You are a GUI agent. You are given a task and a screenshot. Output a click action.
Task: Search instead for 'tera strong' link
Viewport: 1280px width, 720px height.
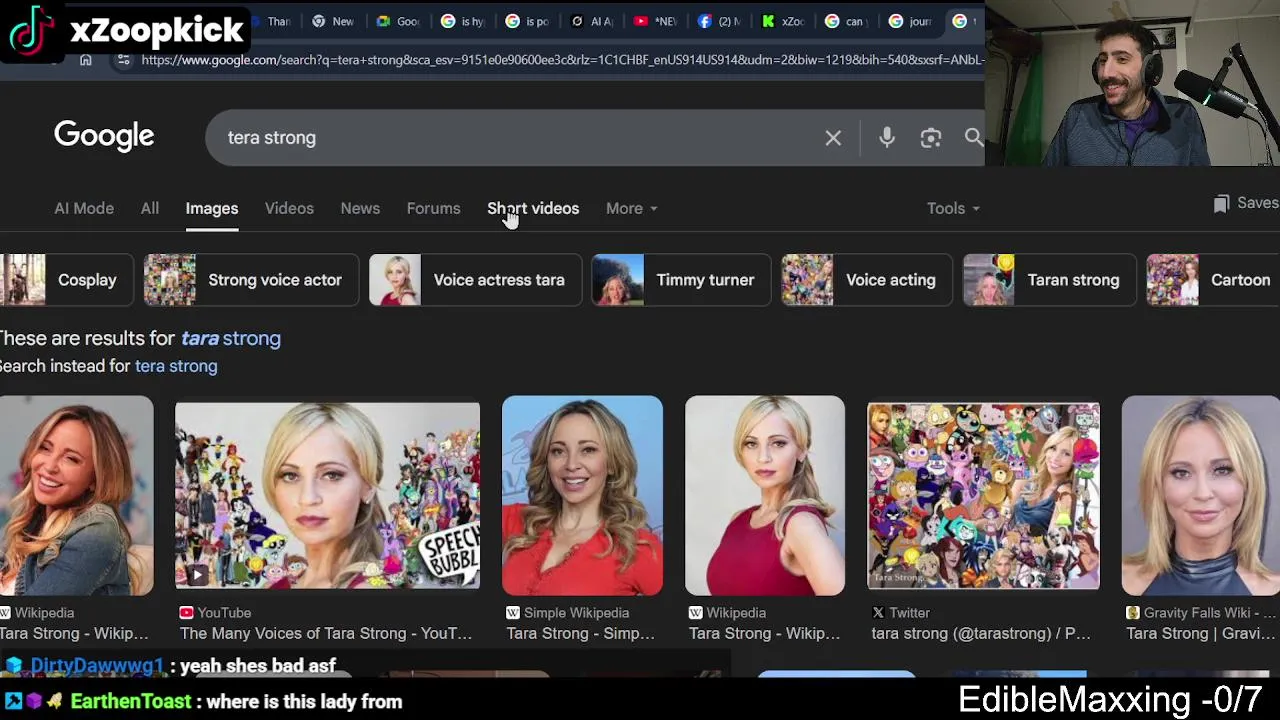tap(176, 366)
